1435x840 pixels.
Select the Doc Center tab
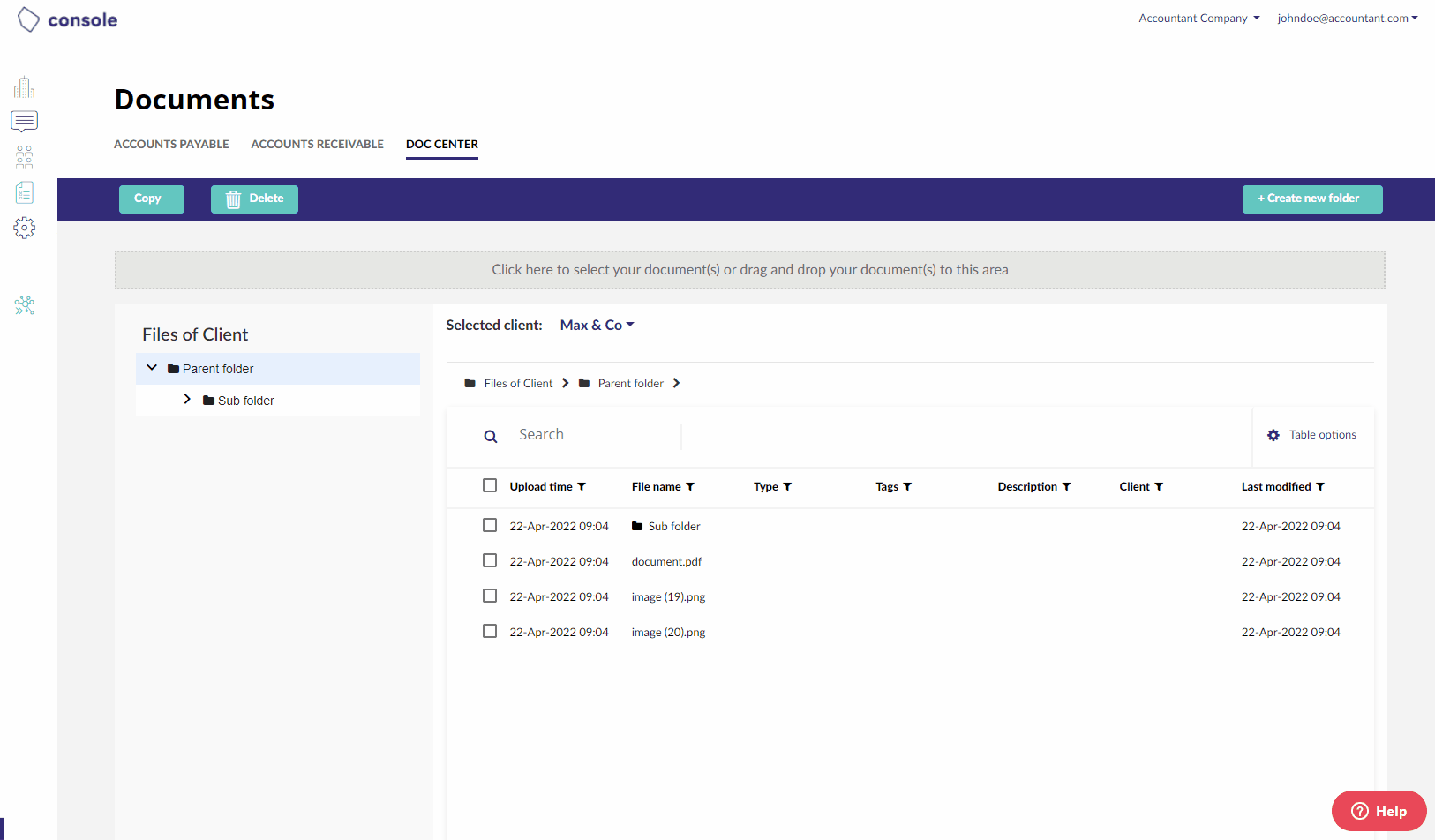tap(442, 144)
